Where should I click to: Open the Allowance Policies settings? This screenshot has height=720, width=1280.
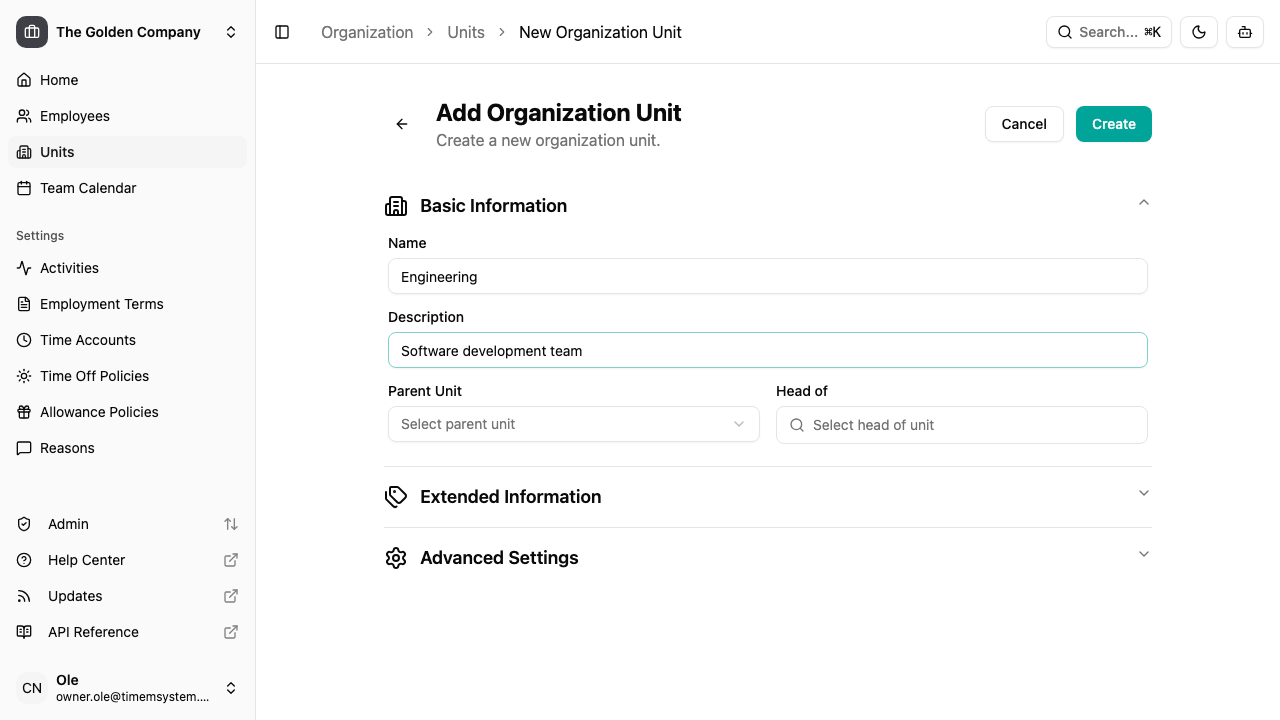98,412
